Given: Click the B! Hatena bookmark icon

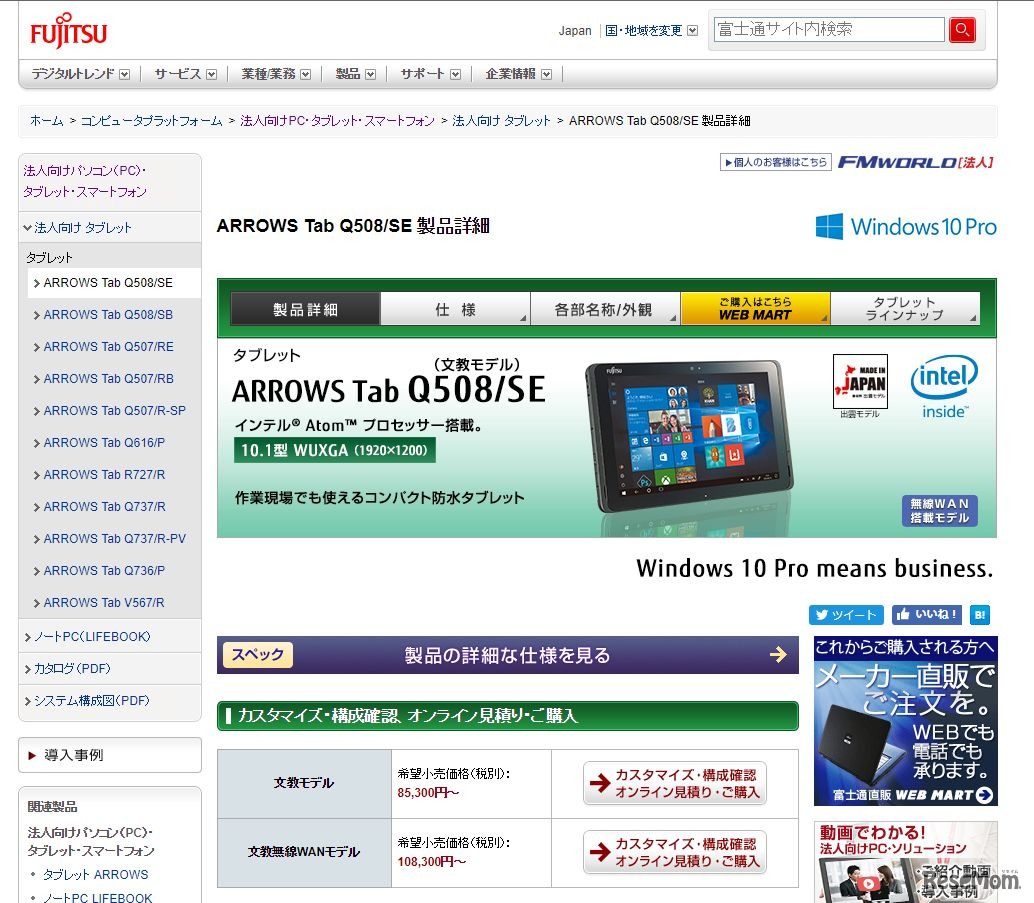Looking at the screenshot, I should tap(979, 615).
